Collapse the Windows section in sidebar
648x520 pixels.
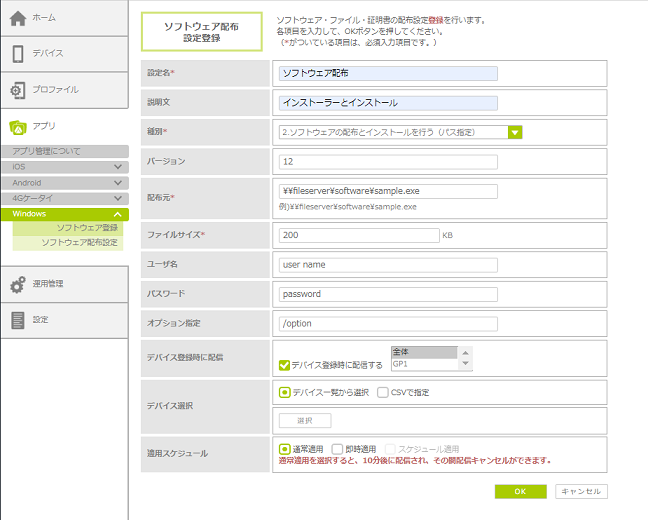tap(118, 215)
